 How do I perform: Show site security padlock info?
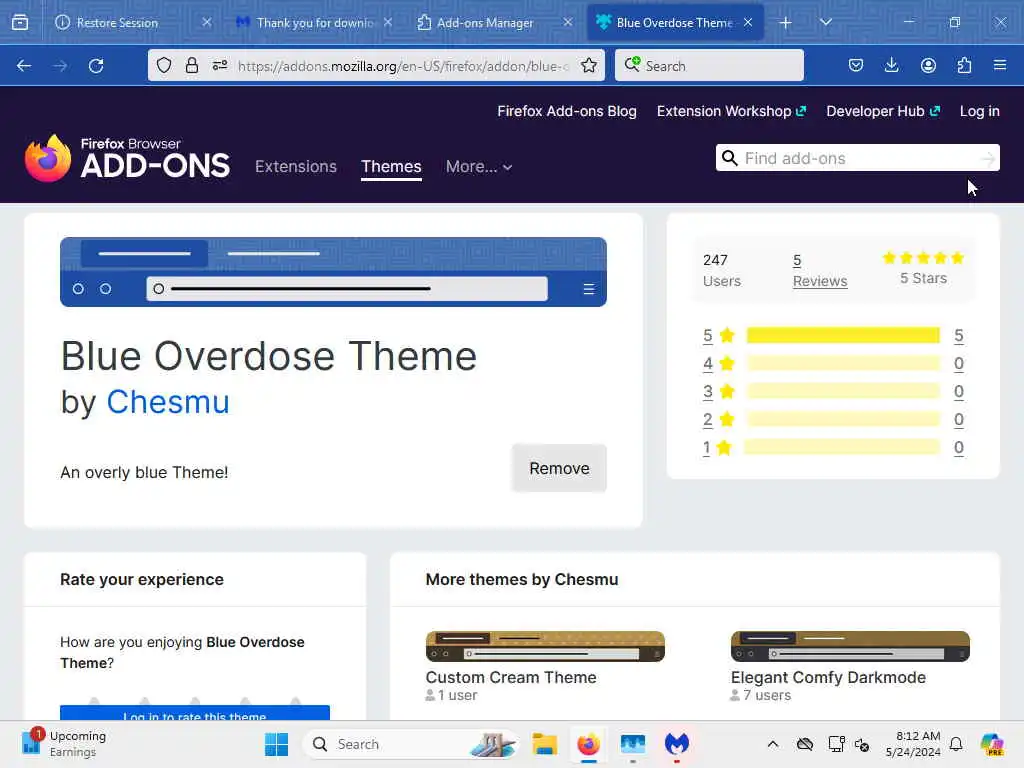[x=191, y=65]
